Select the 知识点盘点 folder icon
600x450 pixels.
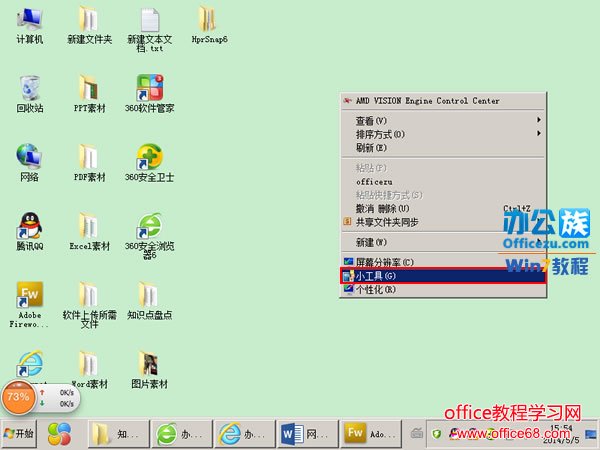click(x=150, y=301)
